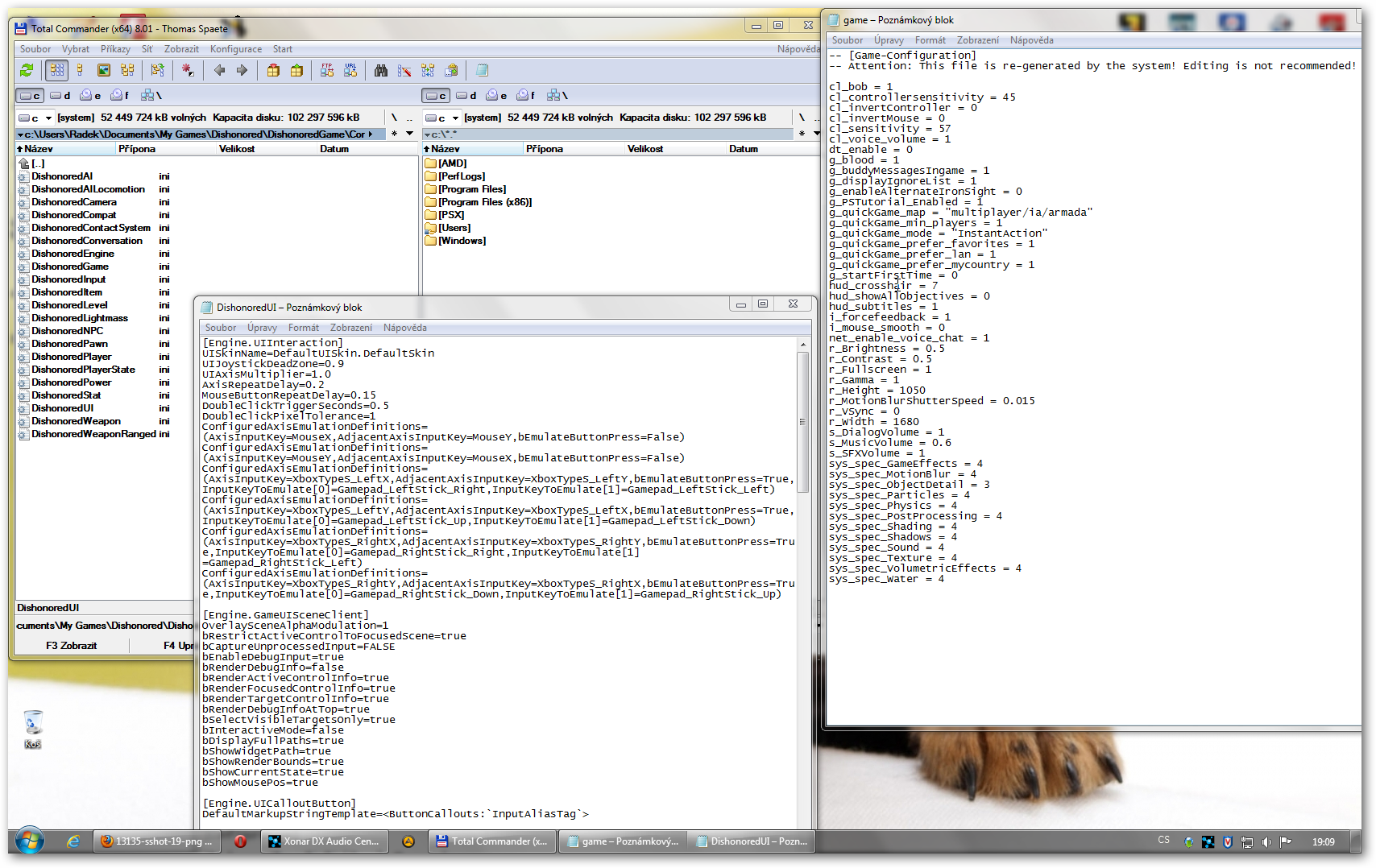This screenshot has height=868, width=1376.
Task: Switch to full details view icon
Action: (x=80, y=71)
